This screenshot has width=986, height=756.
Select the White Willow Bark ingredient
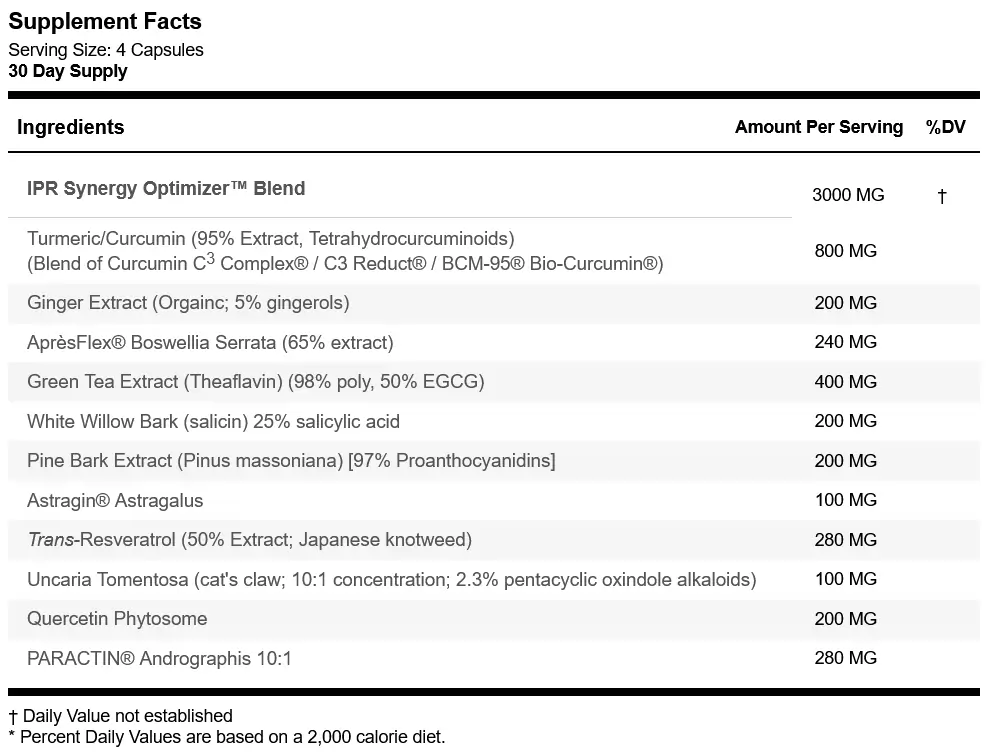[213, 421]
